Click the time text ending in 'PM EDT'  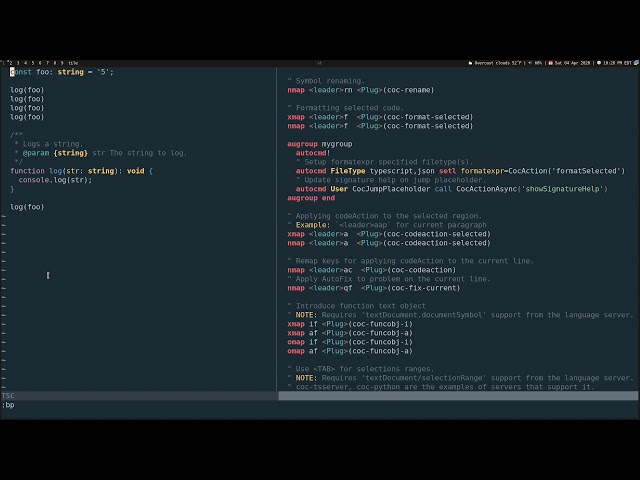click(x=617, y=63)
